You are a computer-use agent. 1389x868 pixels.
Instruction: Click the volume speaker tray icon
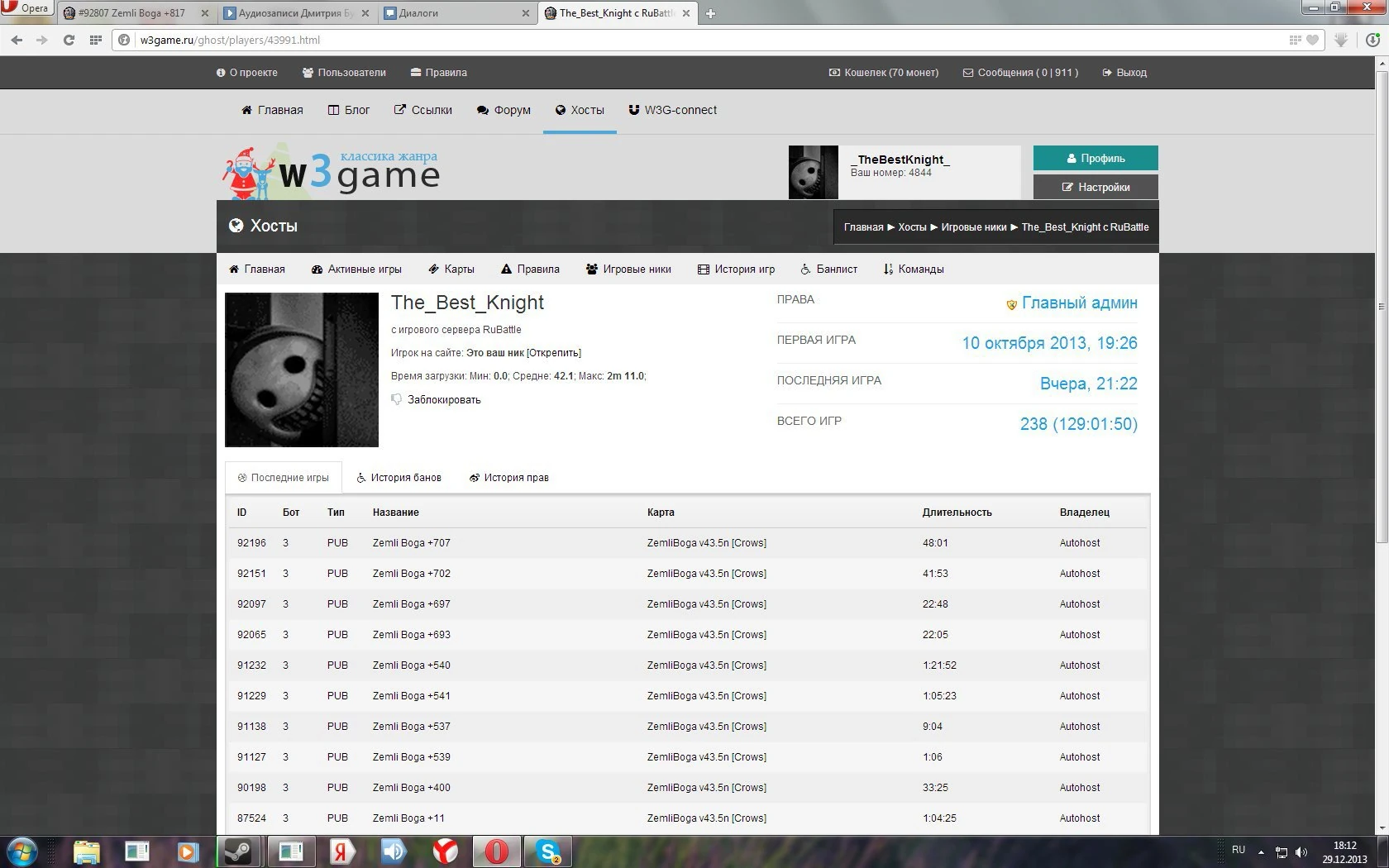[x=1301, y=852]
